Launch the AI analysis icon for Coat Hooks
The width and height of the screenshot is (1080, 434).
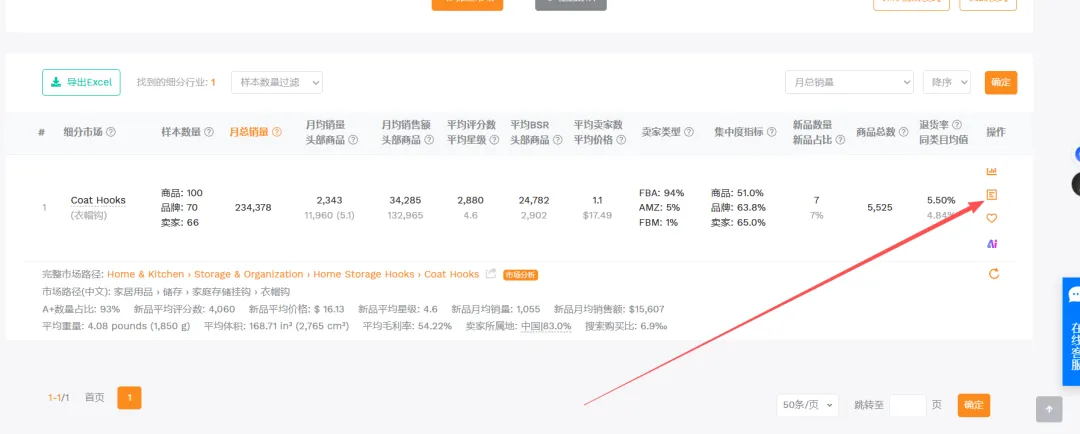click(992, 244)
